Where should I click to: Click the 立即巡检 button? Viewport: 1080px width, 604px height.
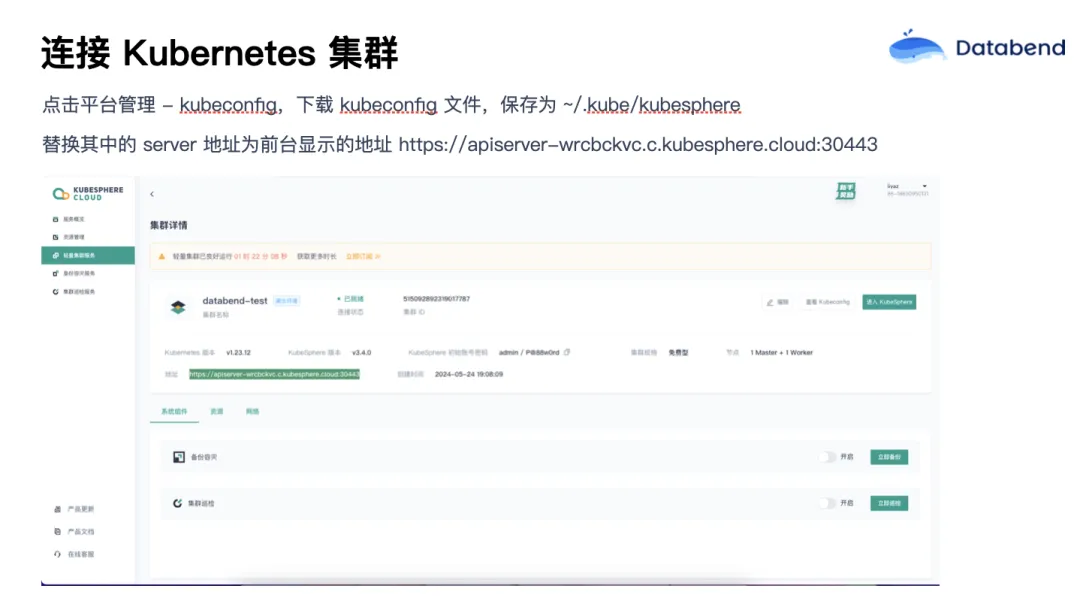[889, 503]
